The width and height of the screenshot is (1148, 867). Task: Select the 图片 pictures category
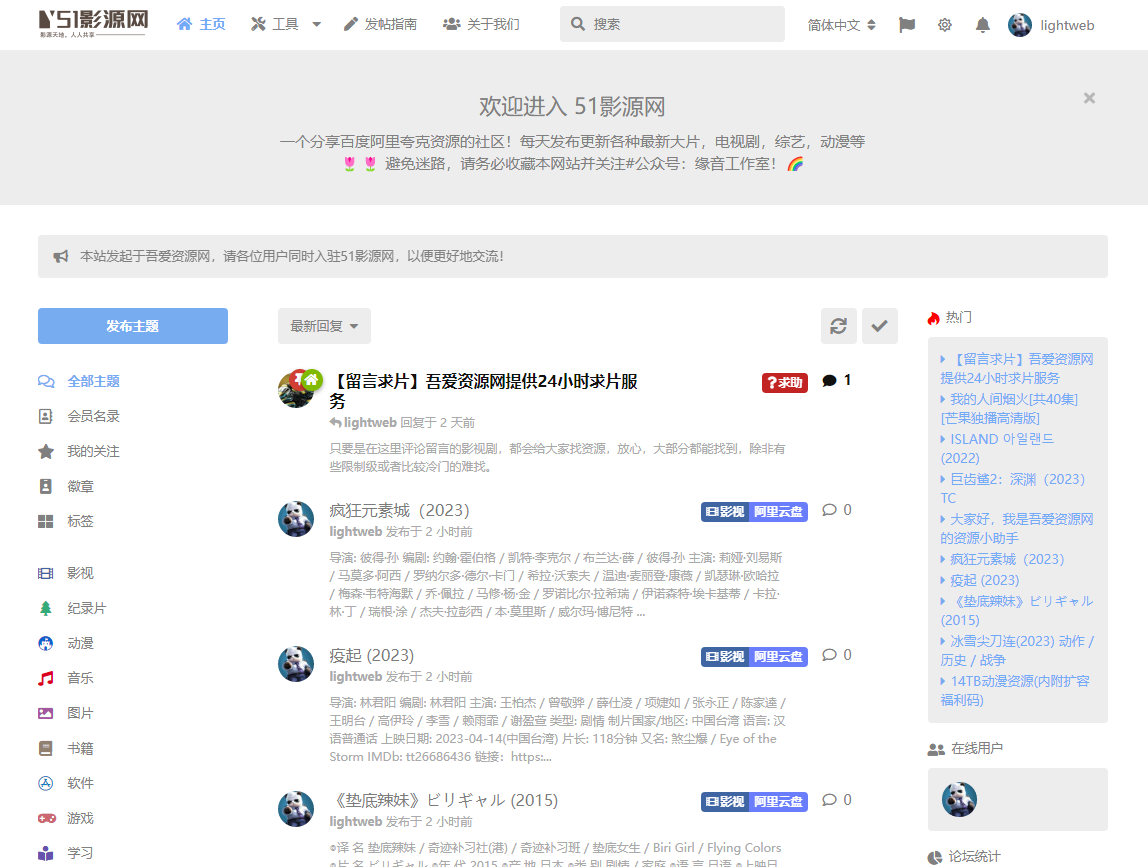pos(66,714)
